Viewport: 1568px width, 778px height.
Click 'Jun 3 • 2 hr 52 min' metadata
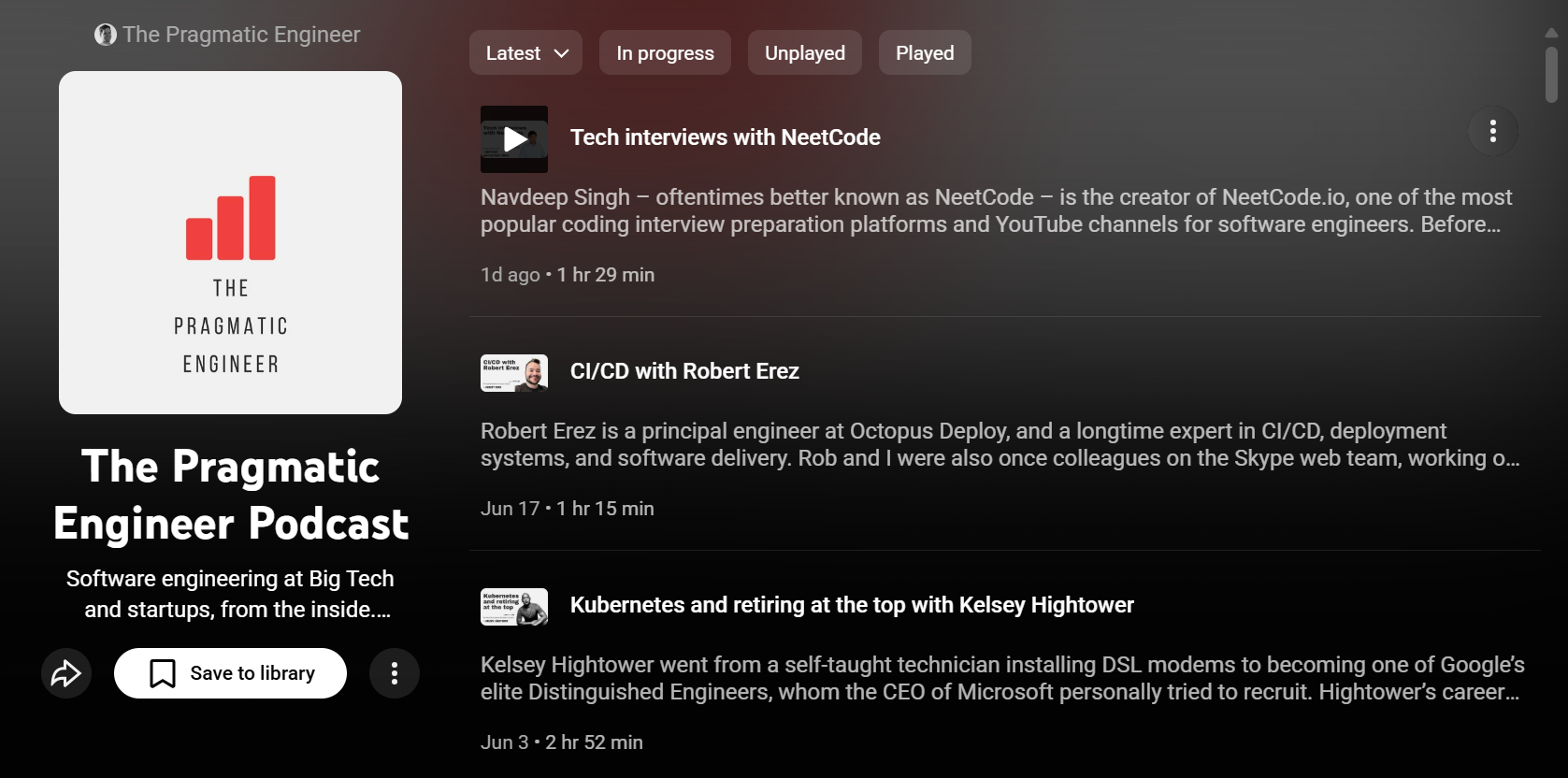coord(562,742)
